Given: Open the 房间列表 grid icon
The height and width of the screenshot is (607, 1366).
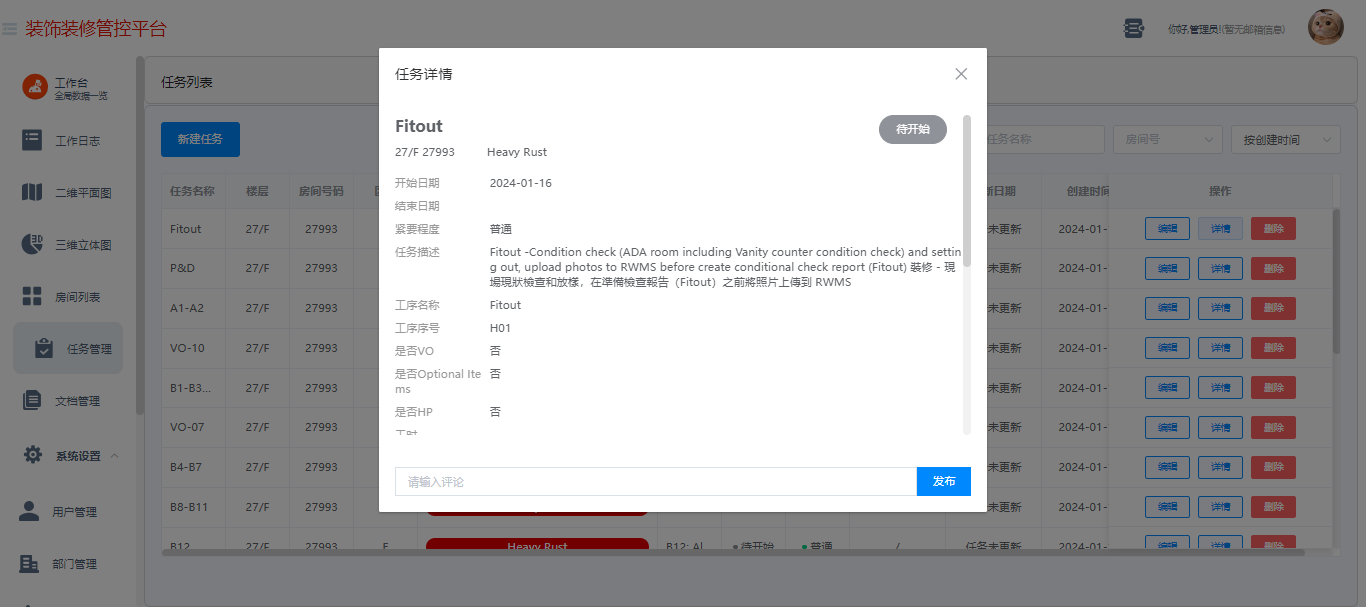Looking at the screenshot, I should pos(32,296).
